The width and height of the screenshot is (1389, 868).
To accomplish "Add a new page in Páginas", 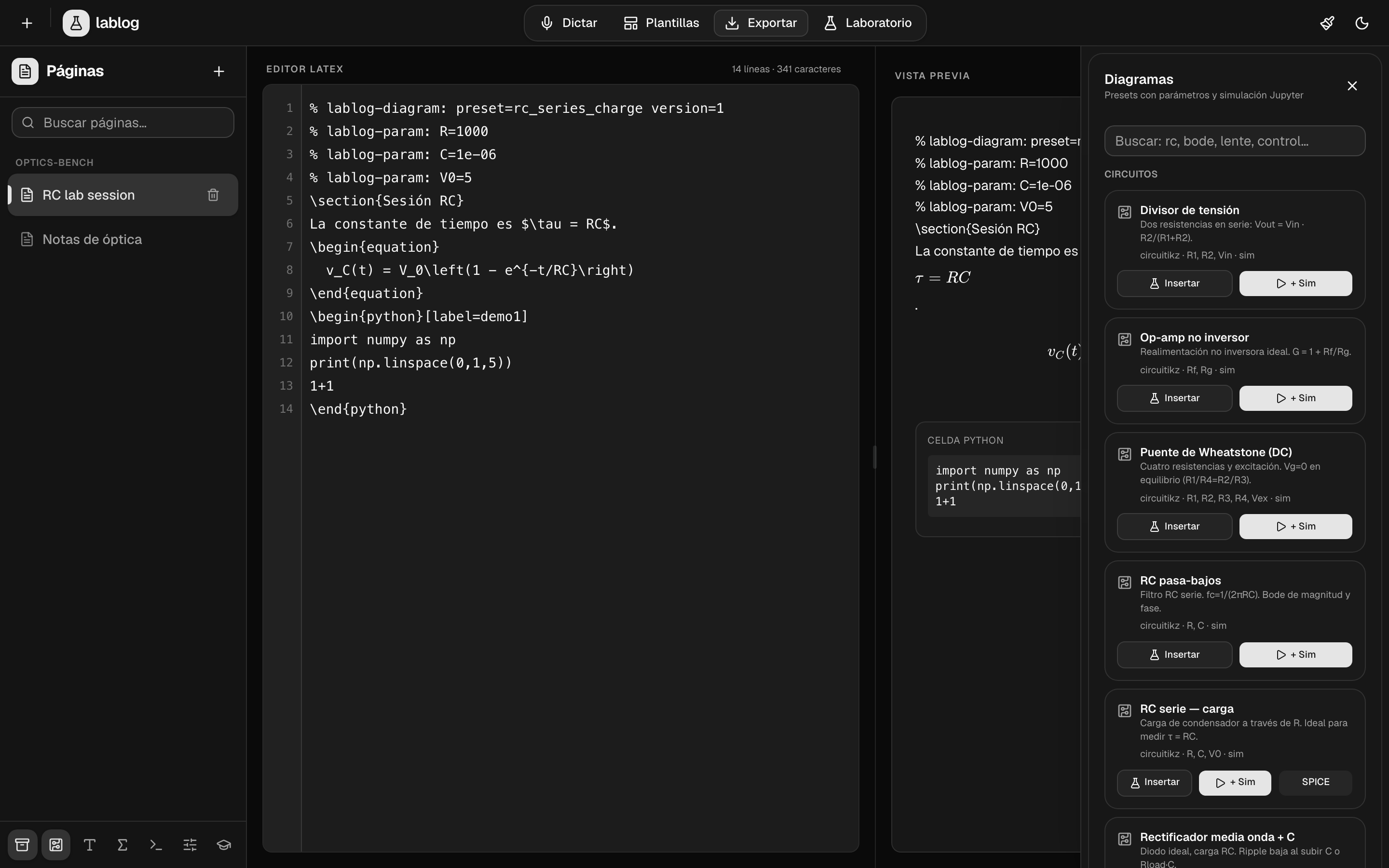I will point(218,71).
